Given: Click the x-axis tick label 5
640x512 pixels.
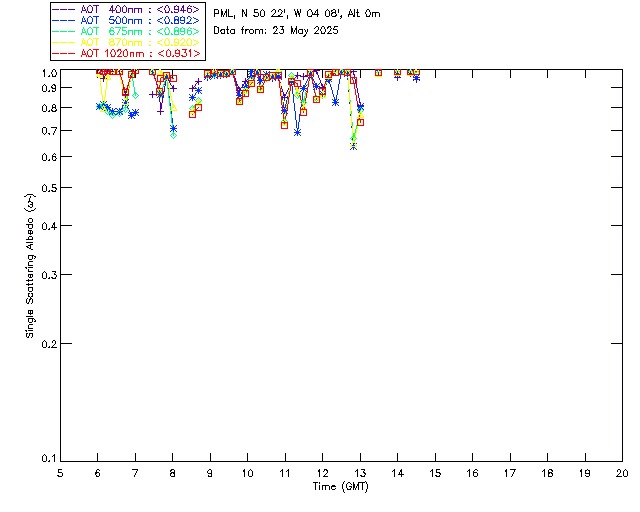Looking at the screenshot, I should [x=61, y=472].
